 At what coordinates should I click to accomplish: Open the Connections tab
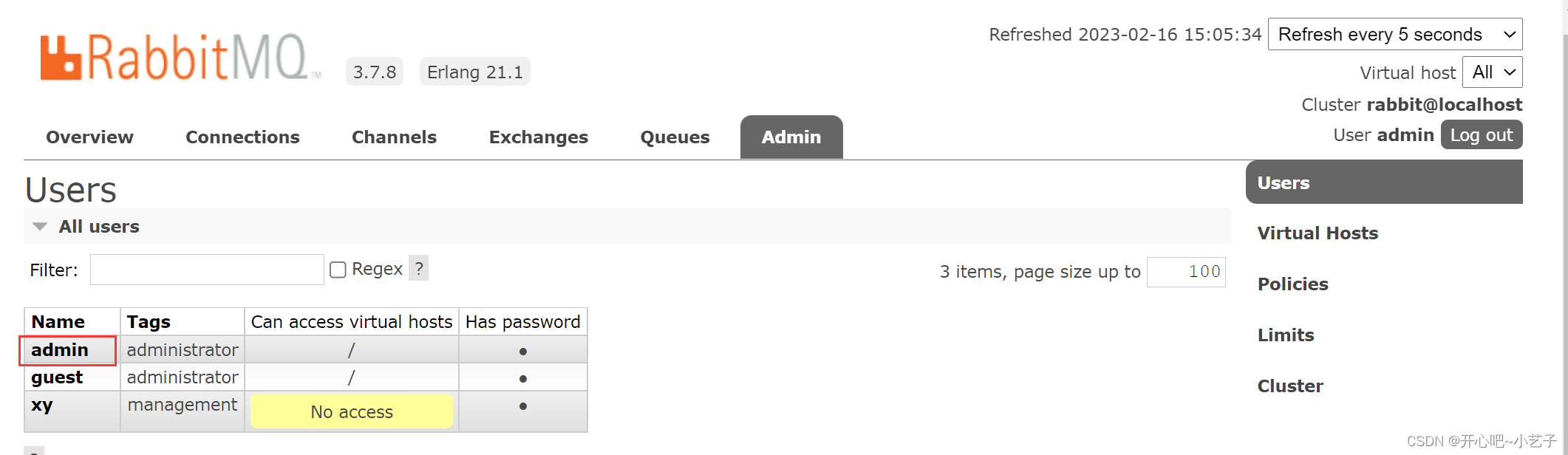(x=243, y=137)
